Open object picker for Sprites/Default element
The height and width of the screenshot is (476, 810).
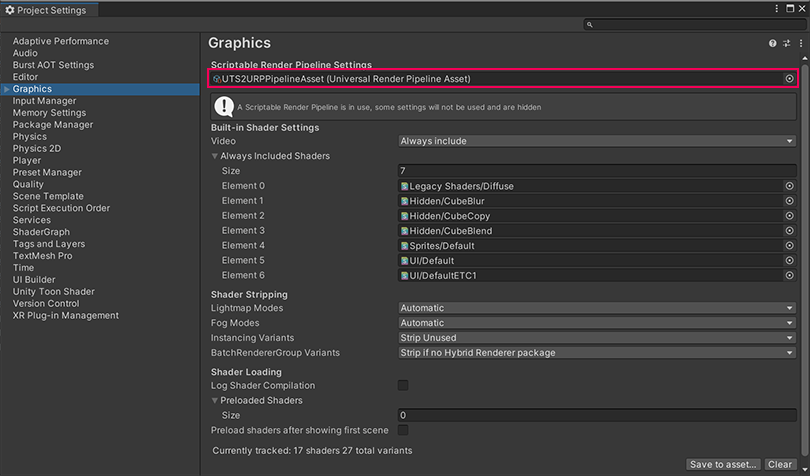pyautogui.click(x=789, y=245)
